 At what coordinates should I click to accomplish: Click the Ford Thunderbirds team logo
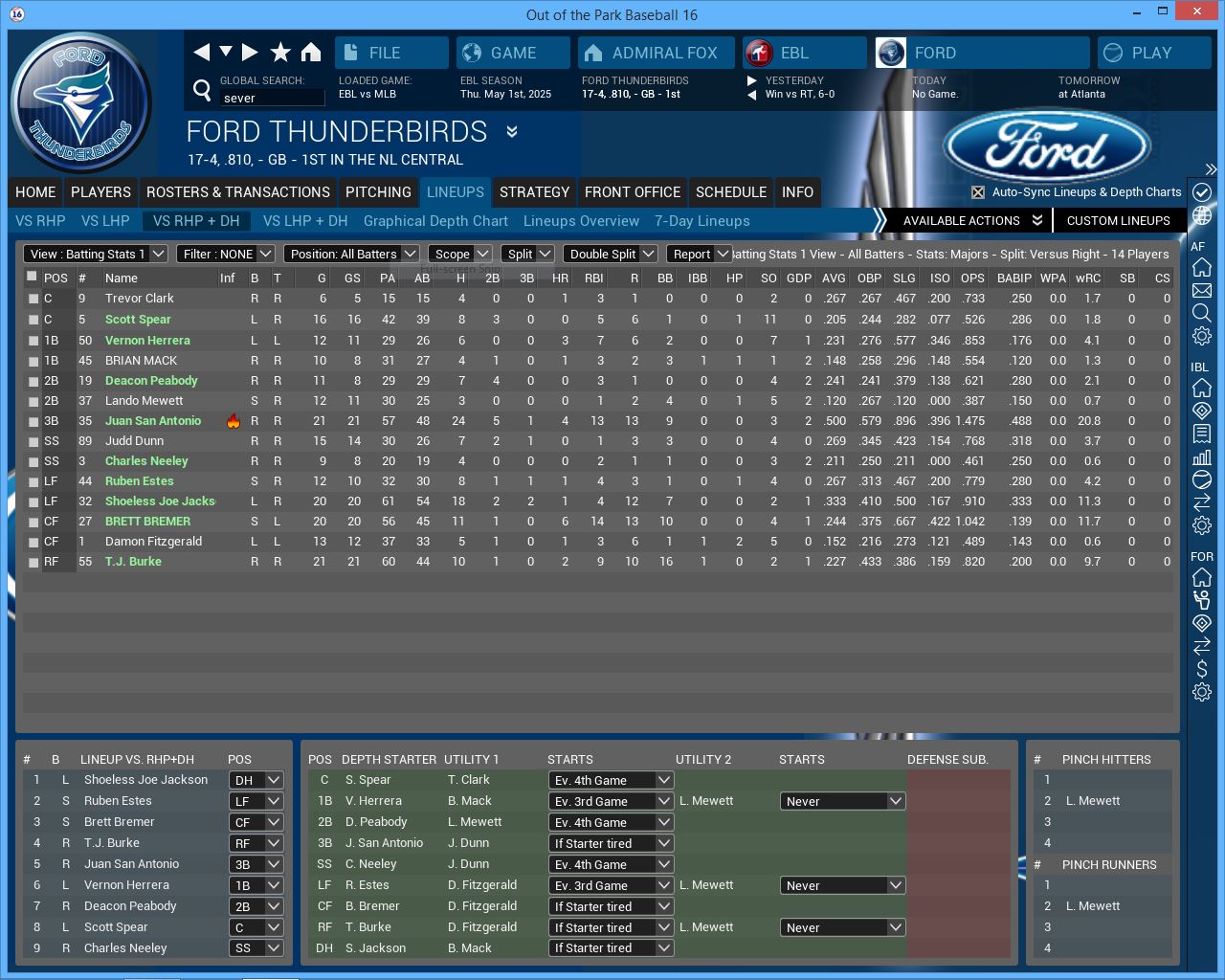coord(81,103)
